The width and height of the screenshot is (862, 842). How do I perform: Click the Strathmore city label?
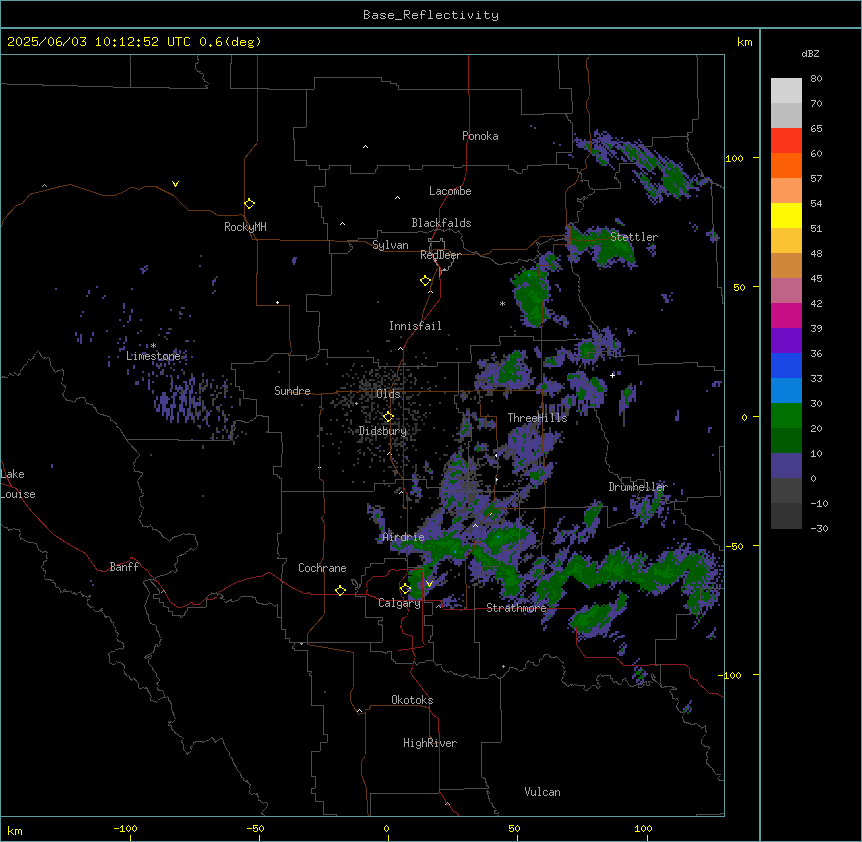click(x=516, y=608)
